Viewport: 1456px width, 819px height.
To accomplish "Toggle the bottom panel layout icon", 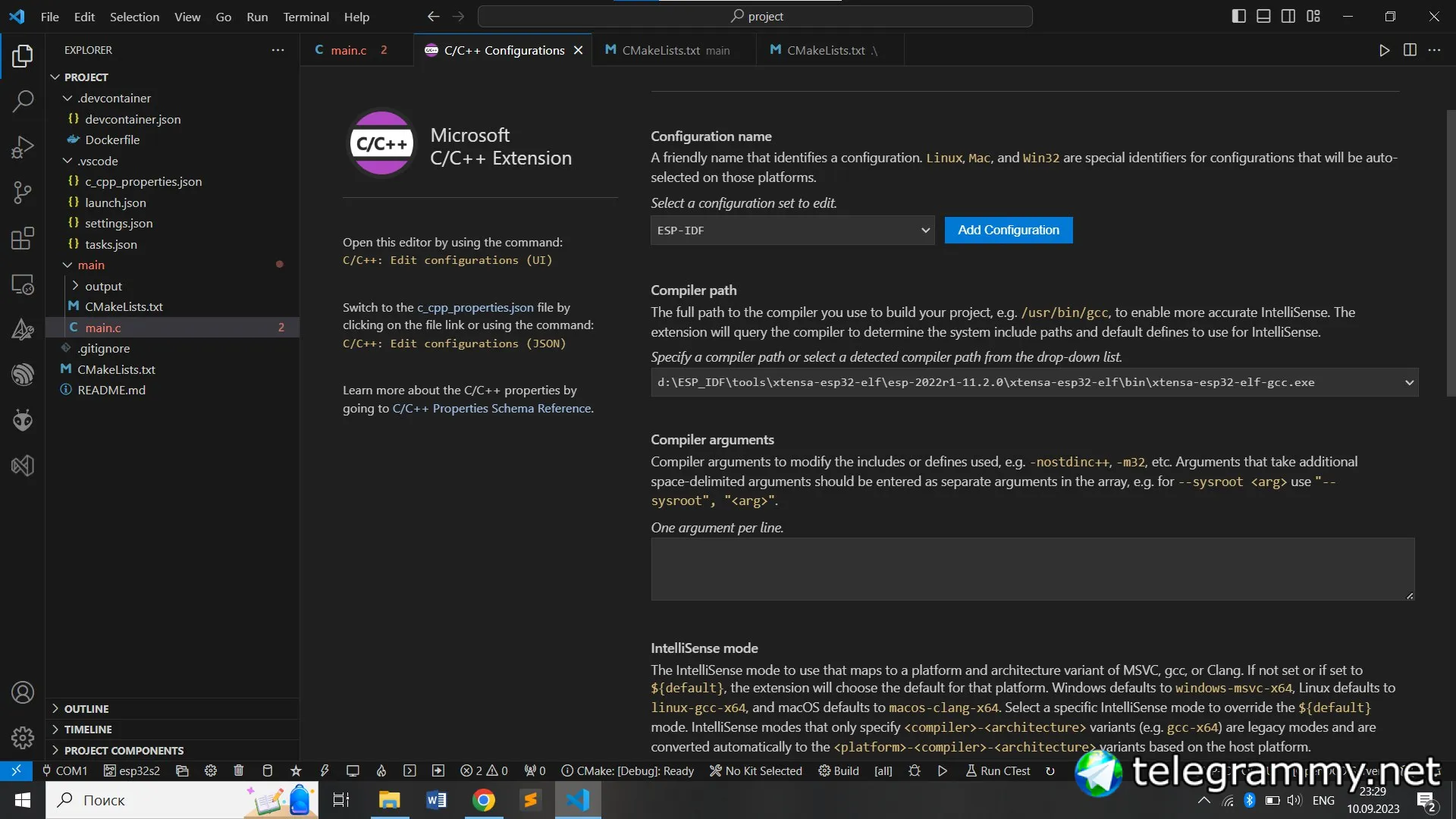I will [x=1263, y=16].
